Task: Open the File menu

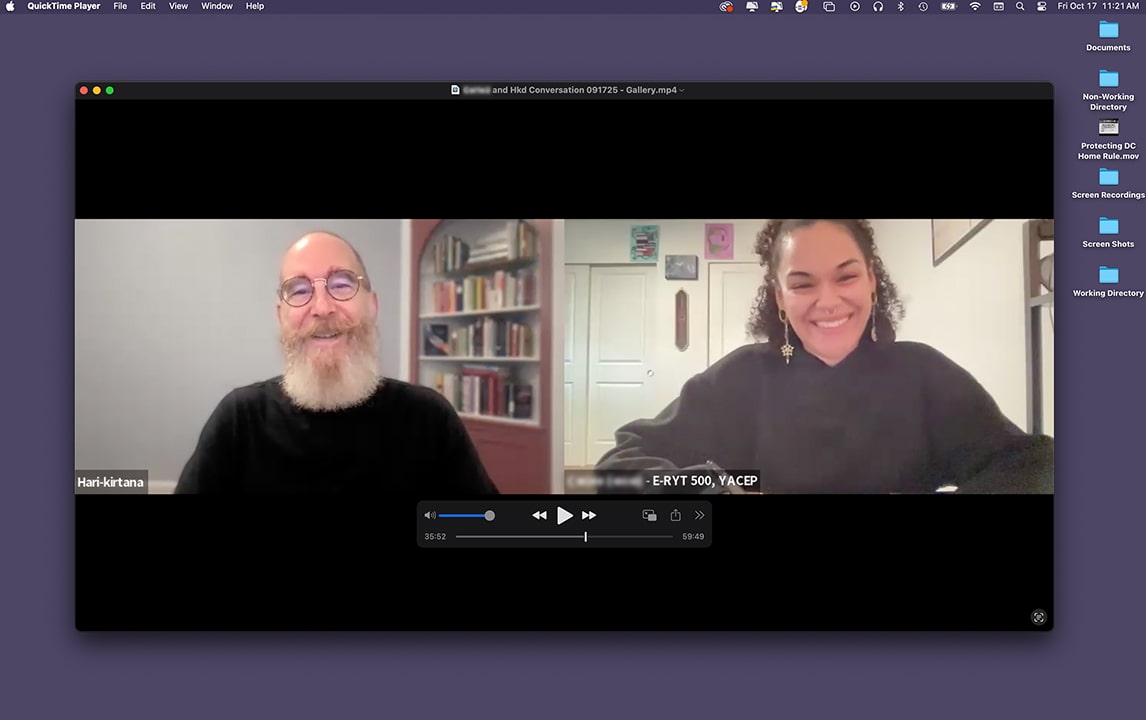Action: [120, 6]
